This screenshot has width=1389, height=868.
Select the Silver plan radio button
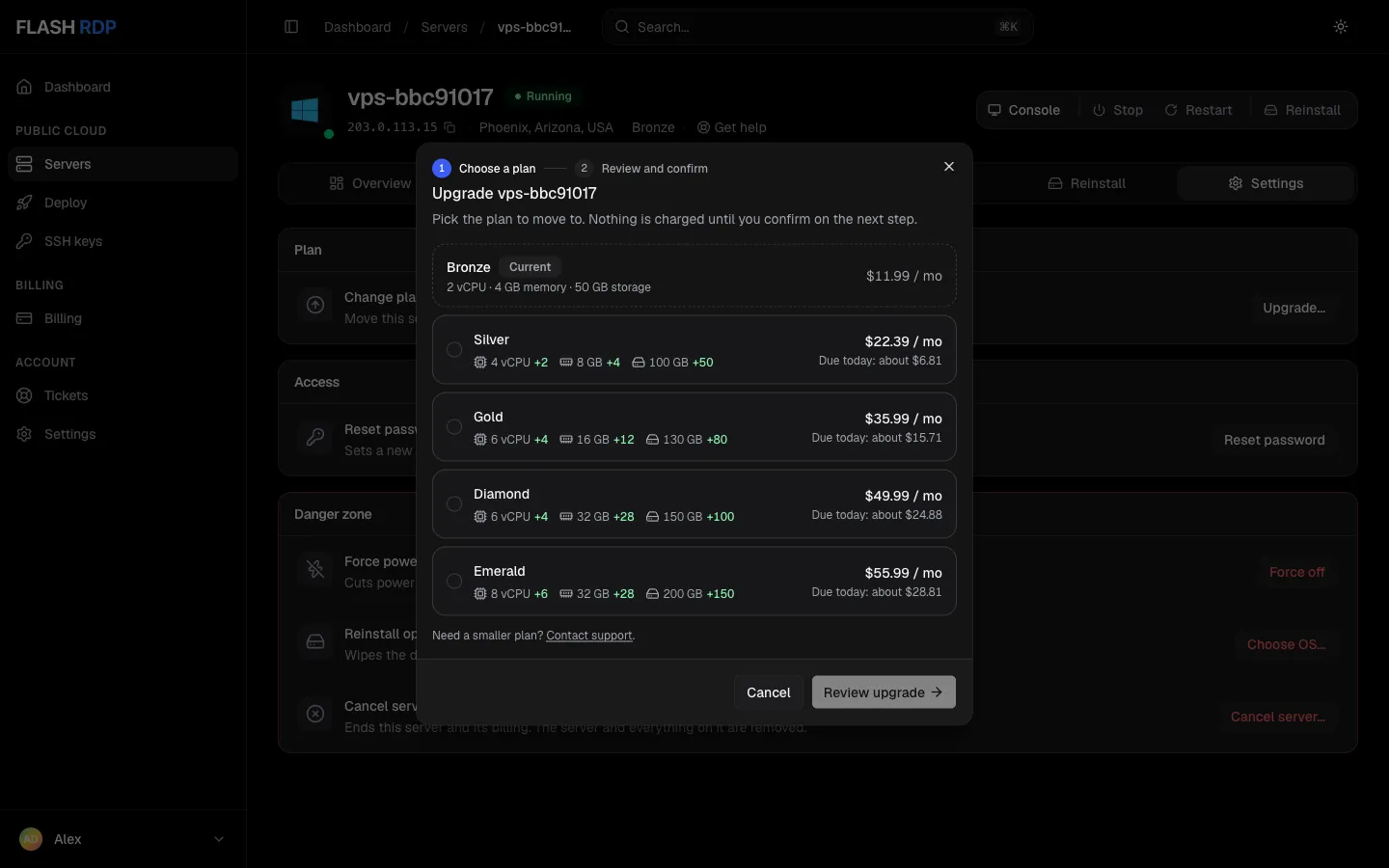(x=454, y=350)
